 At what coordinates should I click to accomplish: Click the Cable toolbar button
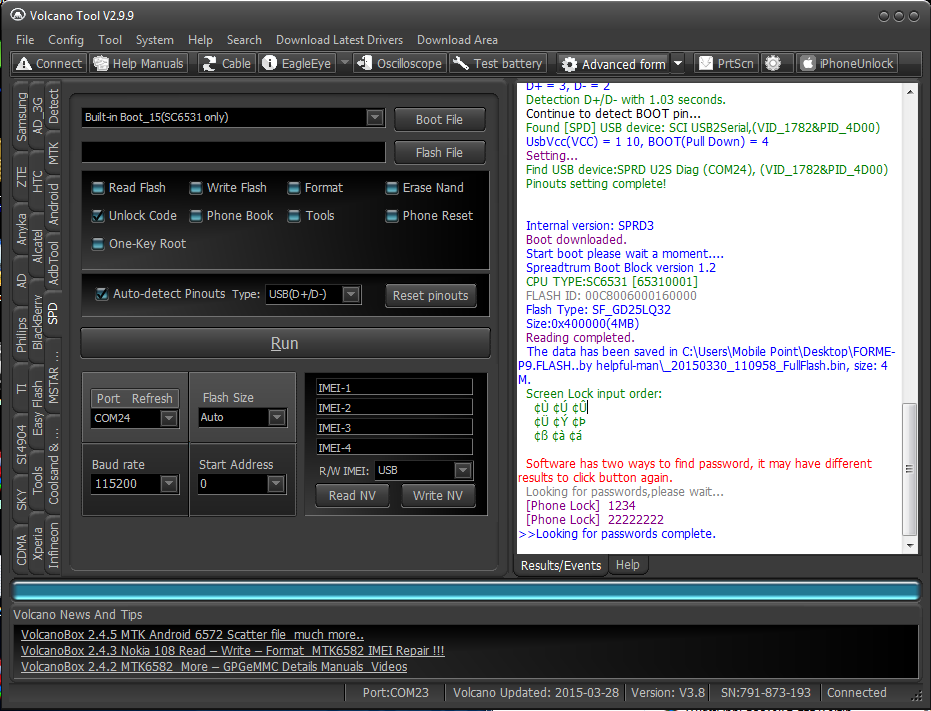(227, 64)
